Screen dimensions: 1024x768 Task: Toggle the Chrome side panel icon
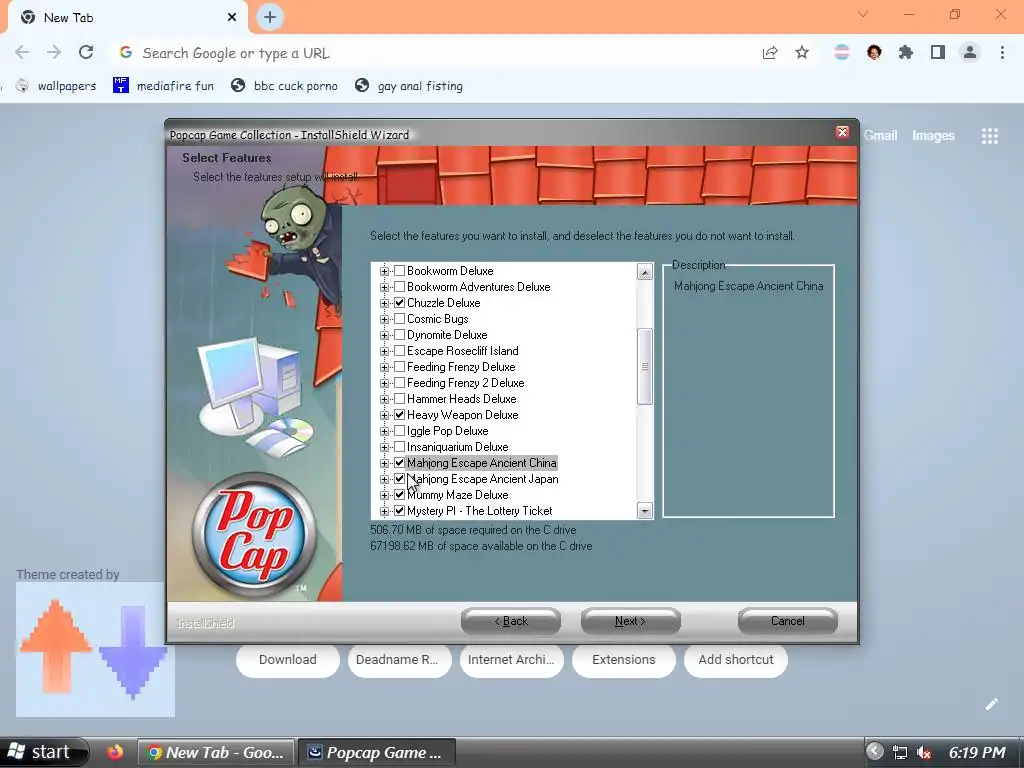pos(938,53)
